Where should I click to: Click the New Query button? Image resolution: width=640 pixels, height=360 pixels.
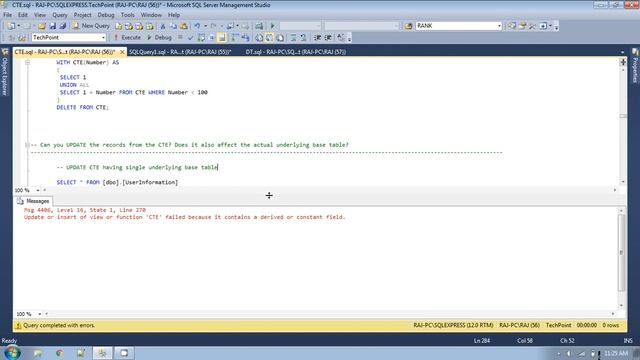[91, 26]
